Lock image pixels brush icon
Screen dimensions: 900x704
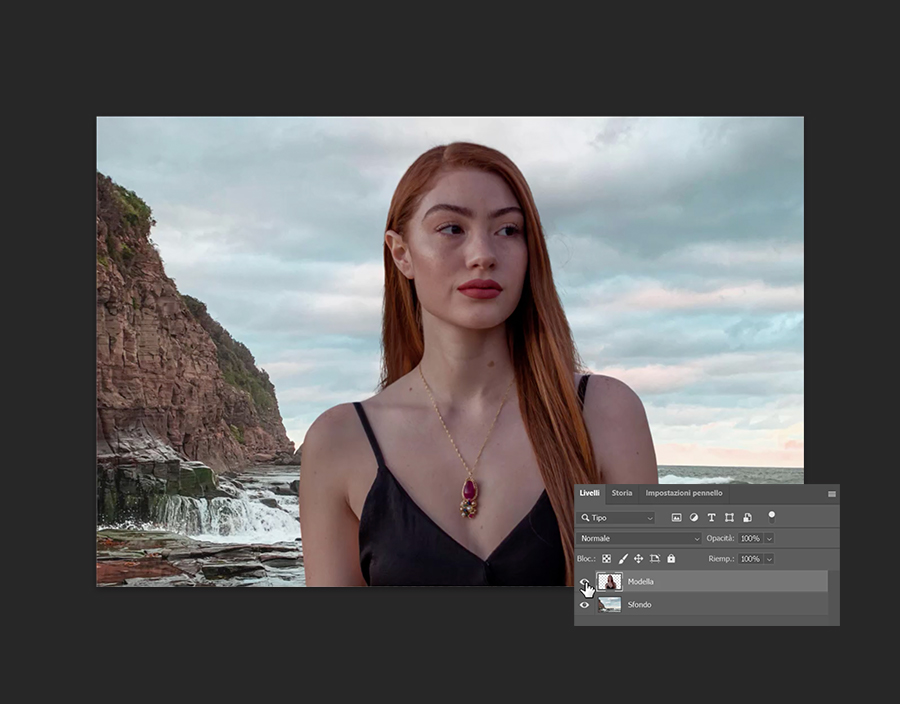tap(623, 558)
